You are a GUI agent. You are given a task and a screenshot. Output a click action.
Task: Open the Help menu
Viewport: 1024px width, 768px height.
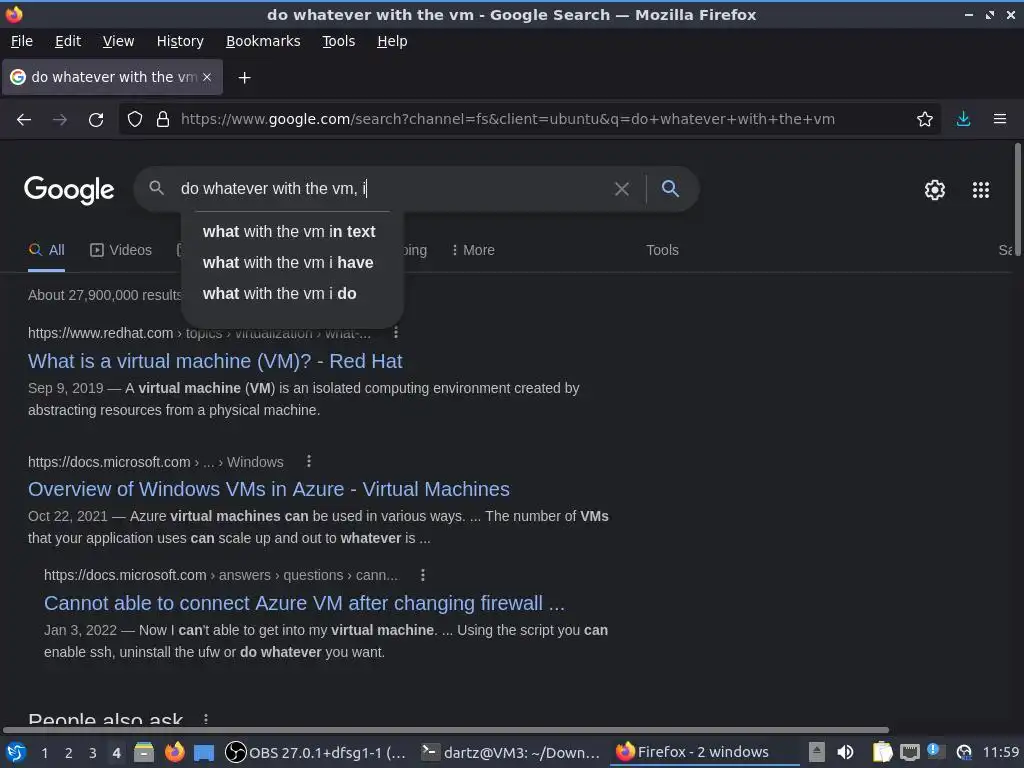click(x=392, y=41)
